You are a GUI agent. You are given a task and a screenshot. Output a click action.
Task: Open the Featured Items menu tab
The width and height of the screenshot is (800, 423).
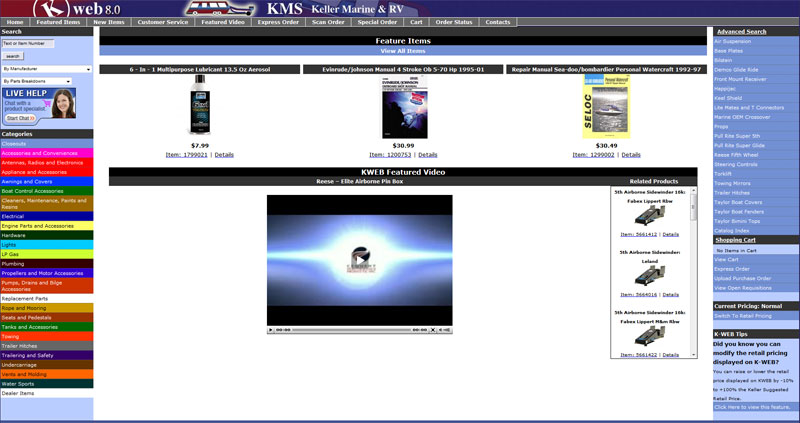[x=58, y=22]
